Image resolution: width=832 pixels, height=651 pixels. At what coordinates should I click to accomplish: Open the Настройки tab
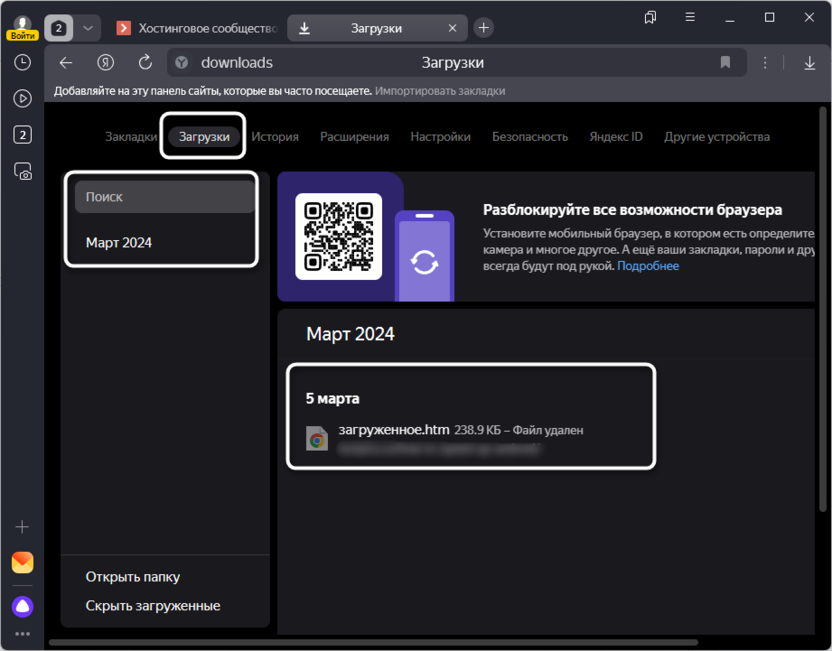[x=440, y=137]
